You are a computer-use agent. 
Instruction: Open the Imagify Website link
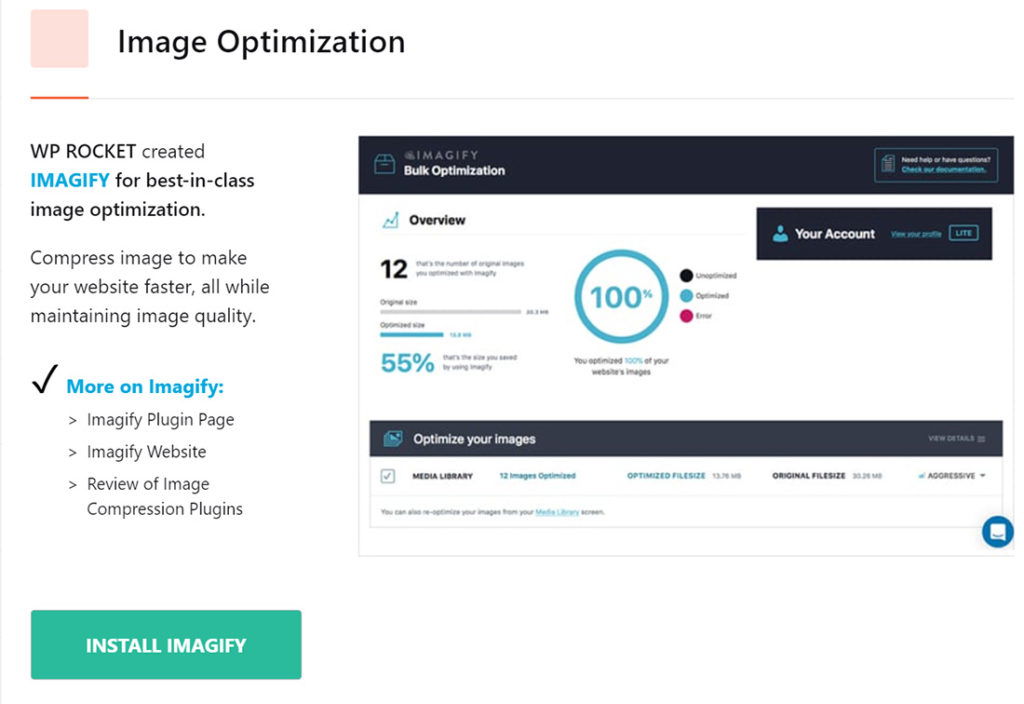click(146, 452)
